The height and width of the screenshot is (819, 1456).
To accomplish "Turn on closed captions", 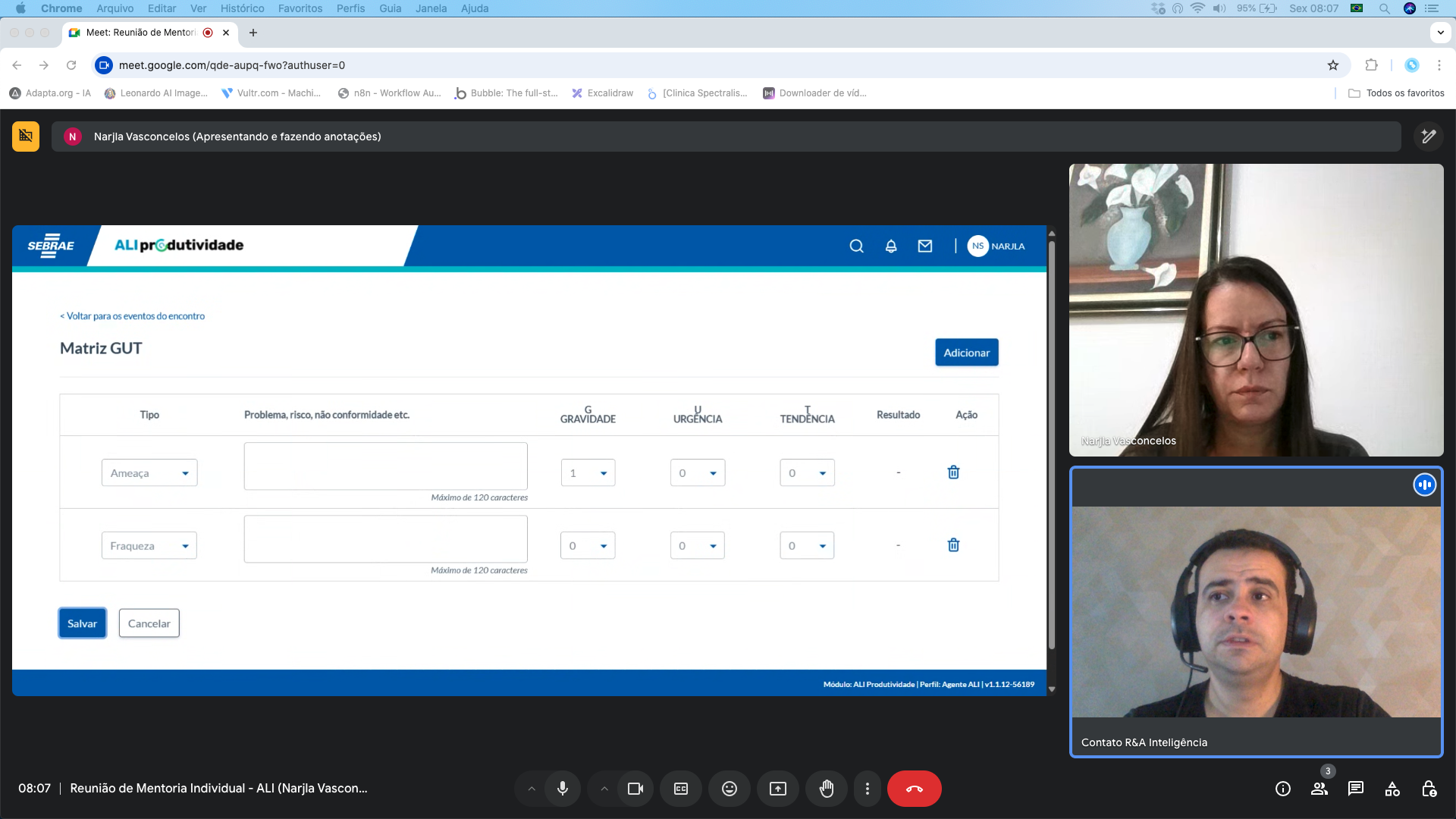I will point(681,789).
